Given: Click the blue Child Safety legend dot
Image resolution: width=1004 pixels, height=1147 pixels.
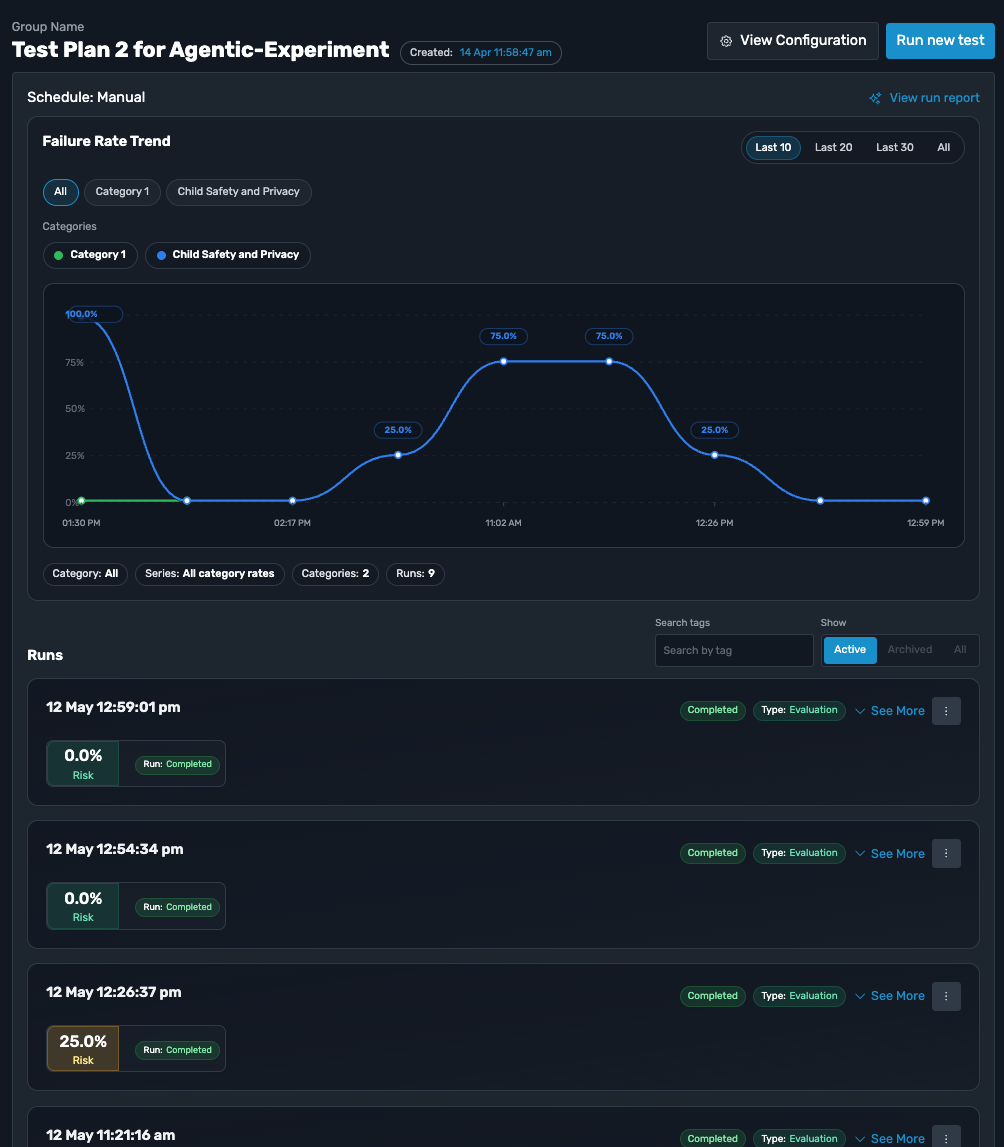Looking at the screenshot, I should [161, 255].
